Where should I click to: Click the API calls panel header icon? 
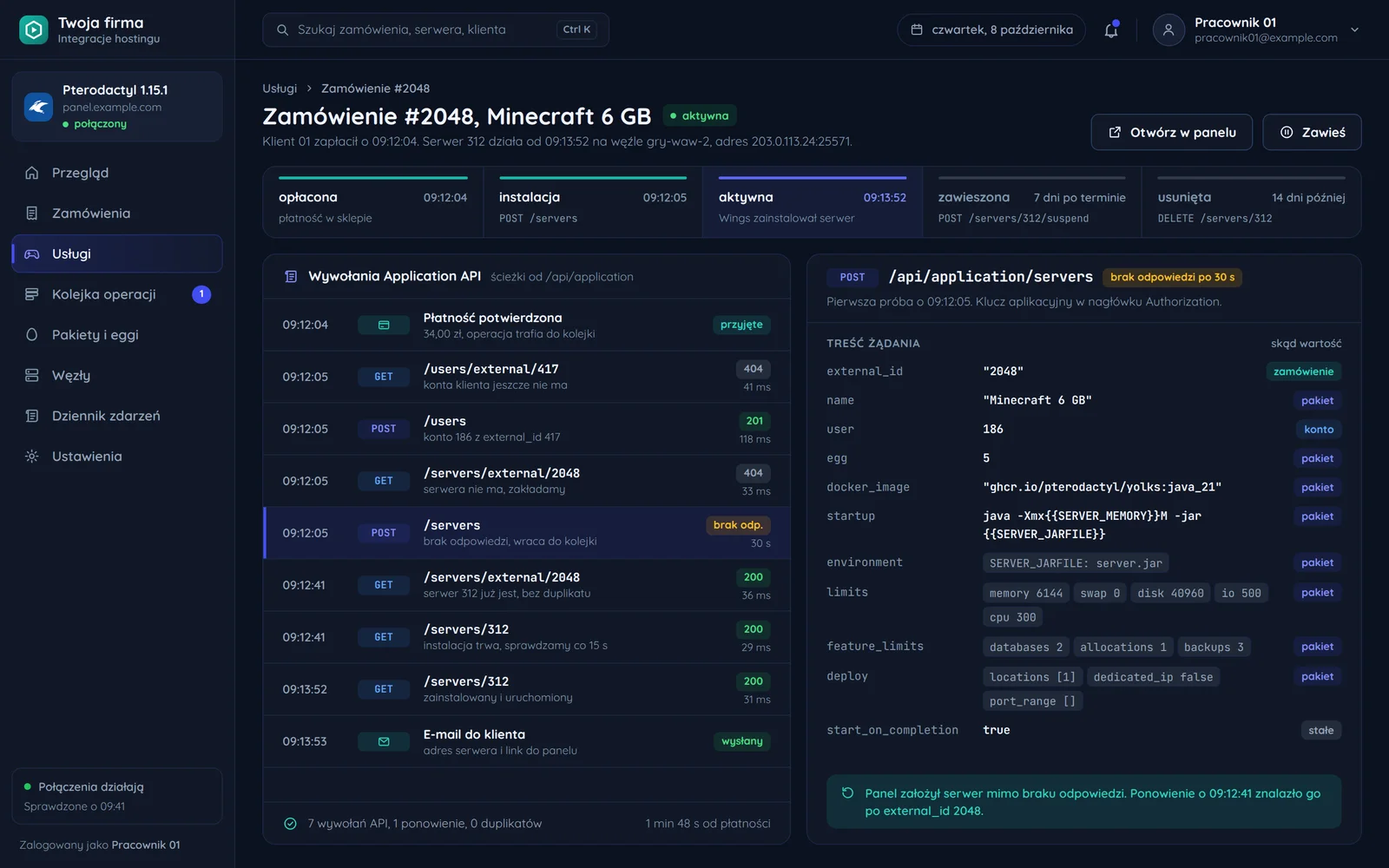(x=291, y=277)
